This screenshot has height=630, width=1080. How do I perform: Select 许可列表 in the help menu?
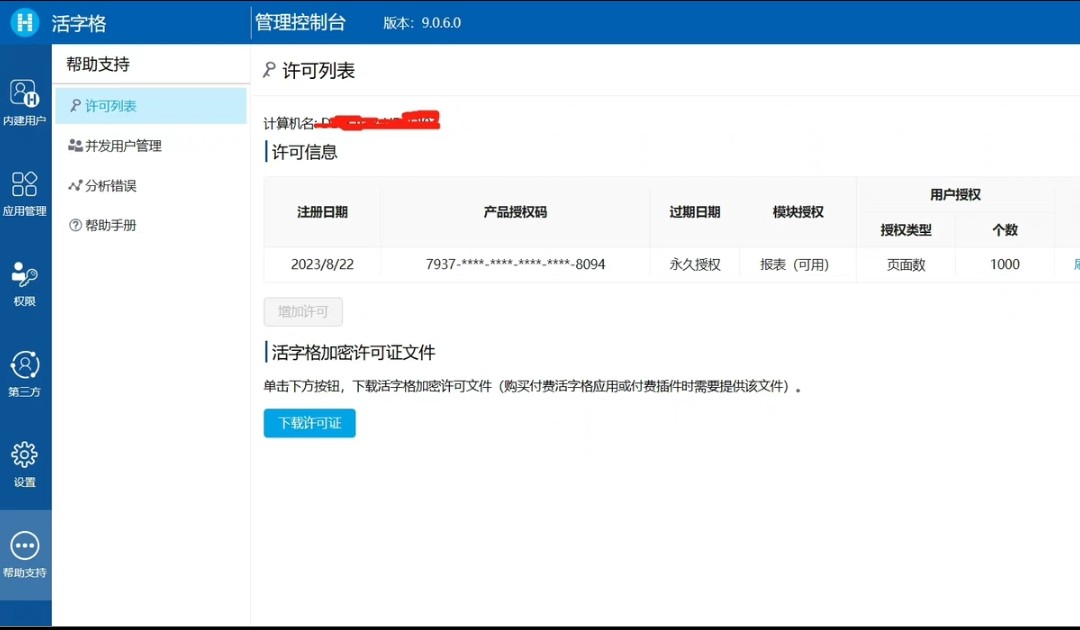pyautogui.click(x=151, y=105)
